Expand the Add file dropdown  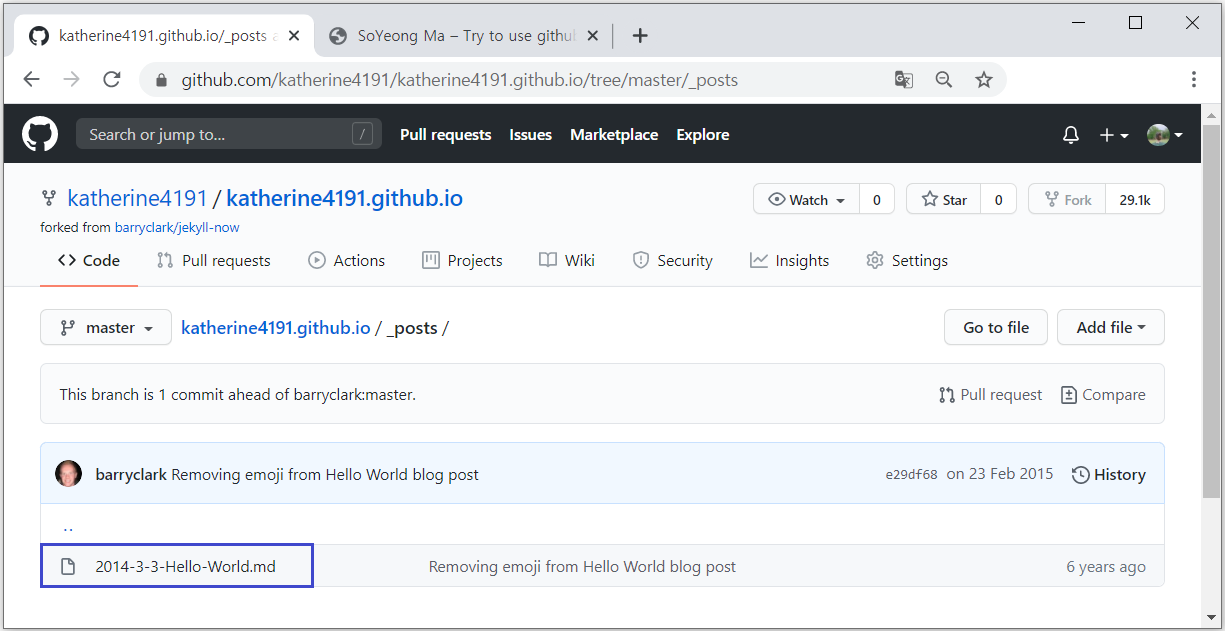point(1111,327)
